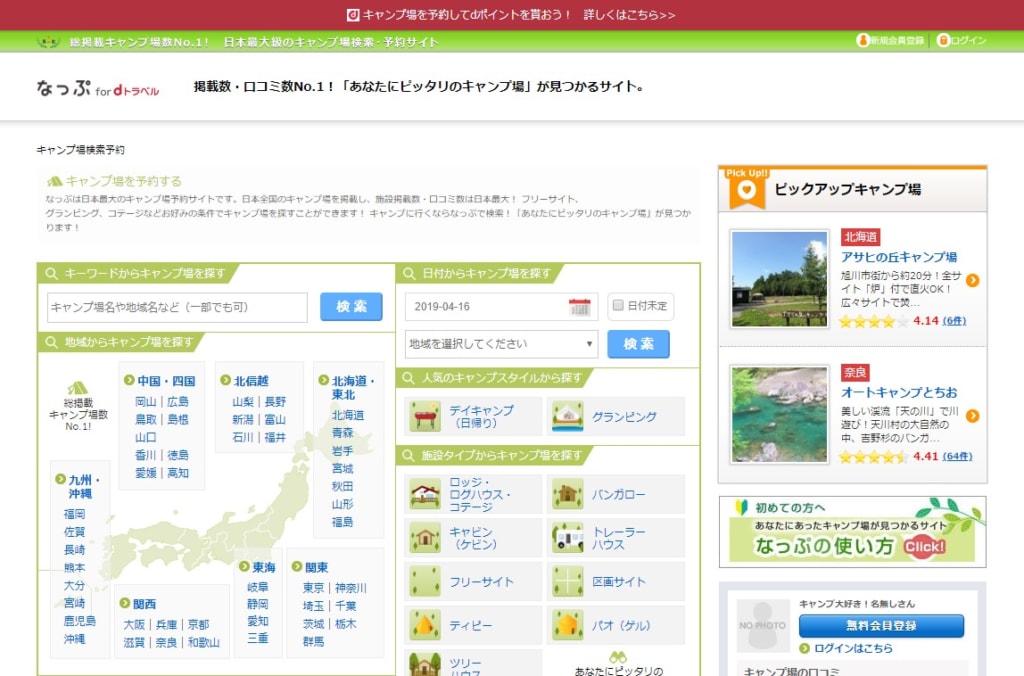Open the 九州・沖縄 region heading
This screenshot has height=676, width=1024.
pos(84,487)
